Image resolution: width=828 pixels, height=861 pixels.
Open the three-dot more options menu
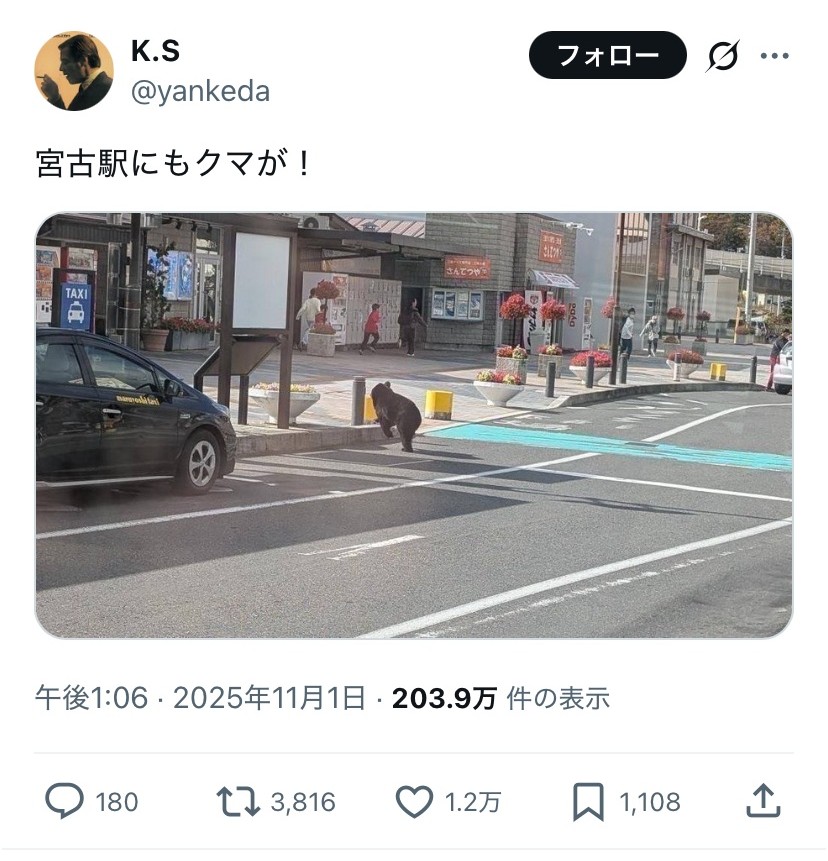tap(775, 55)
